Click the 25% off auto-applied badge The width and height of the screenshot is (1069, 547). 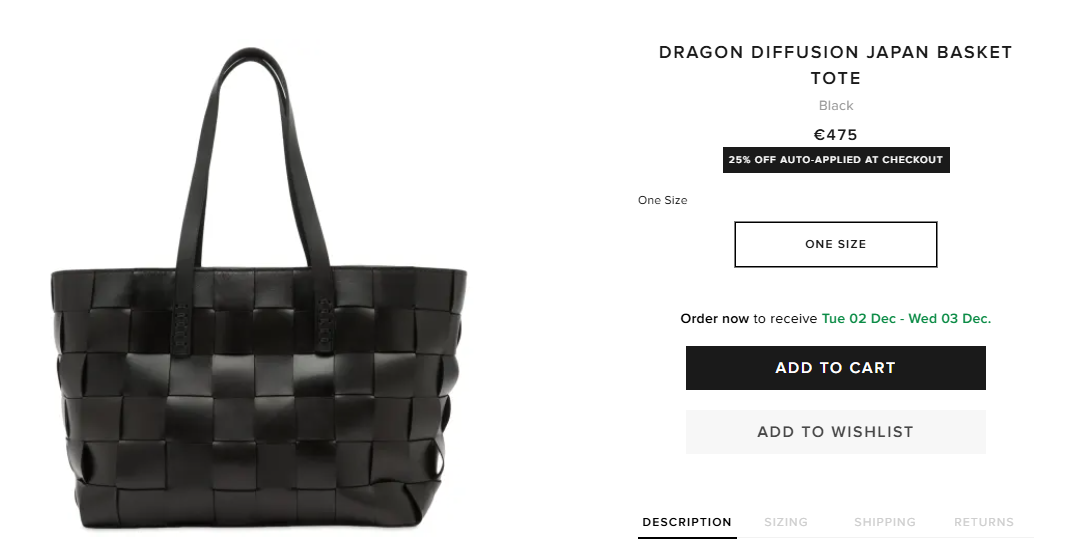click(x=836, y=160)
